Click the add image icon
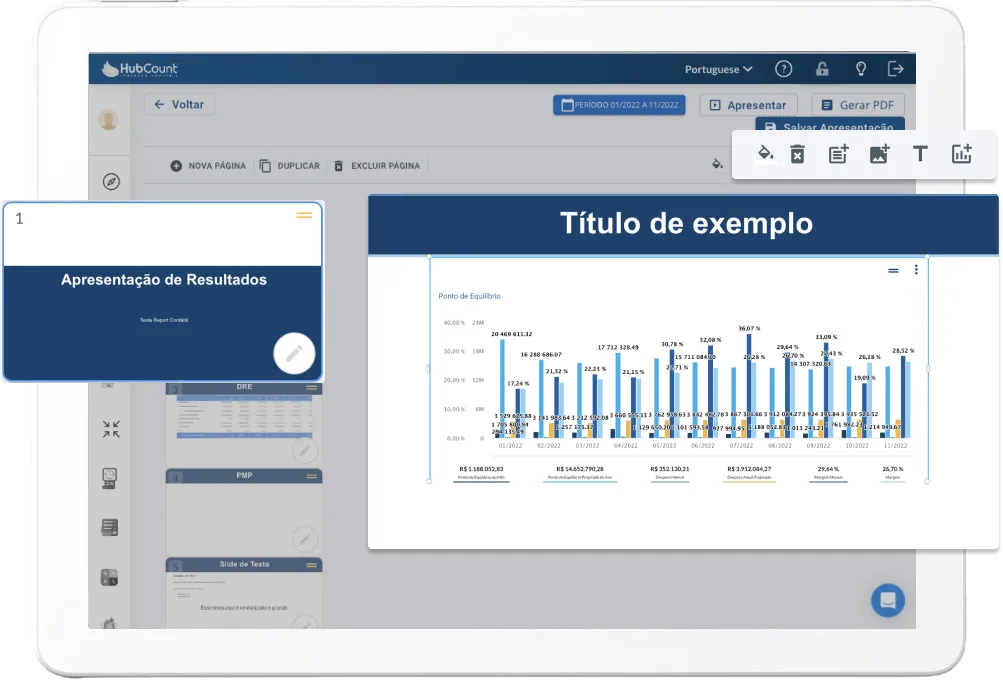The height and width of the screenshot is (681, 1003). pyautogui.click(x=879, y=154)
